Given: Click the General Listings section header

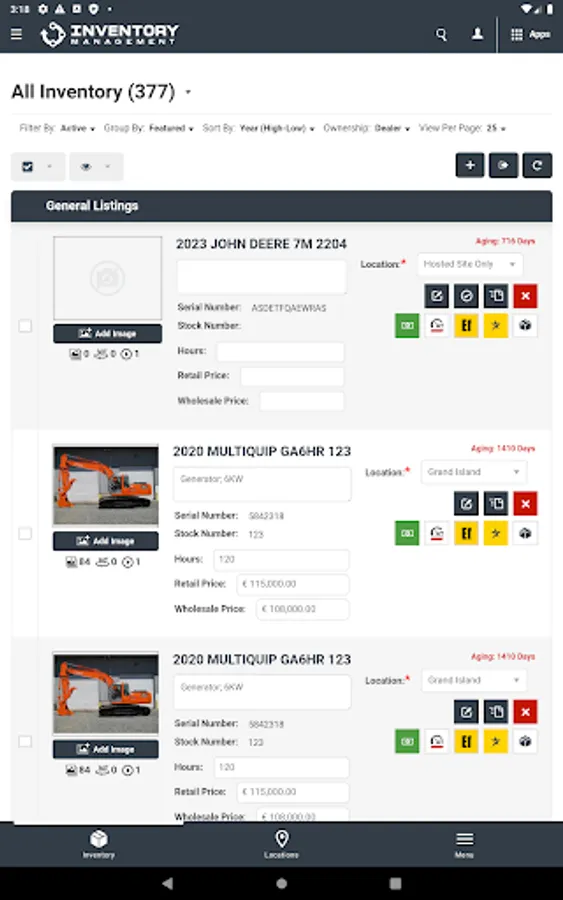Looking at the screenshot, I should click(281, 206).
